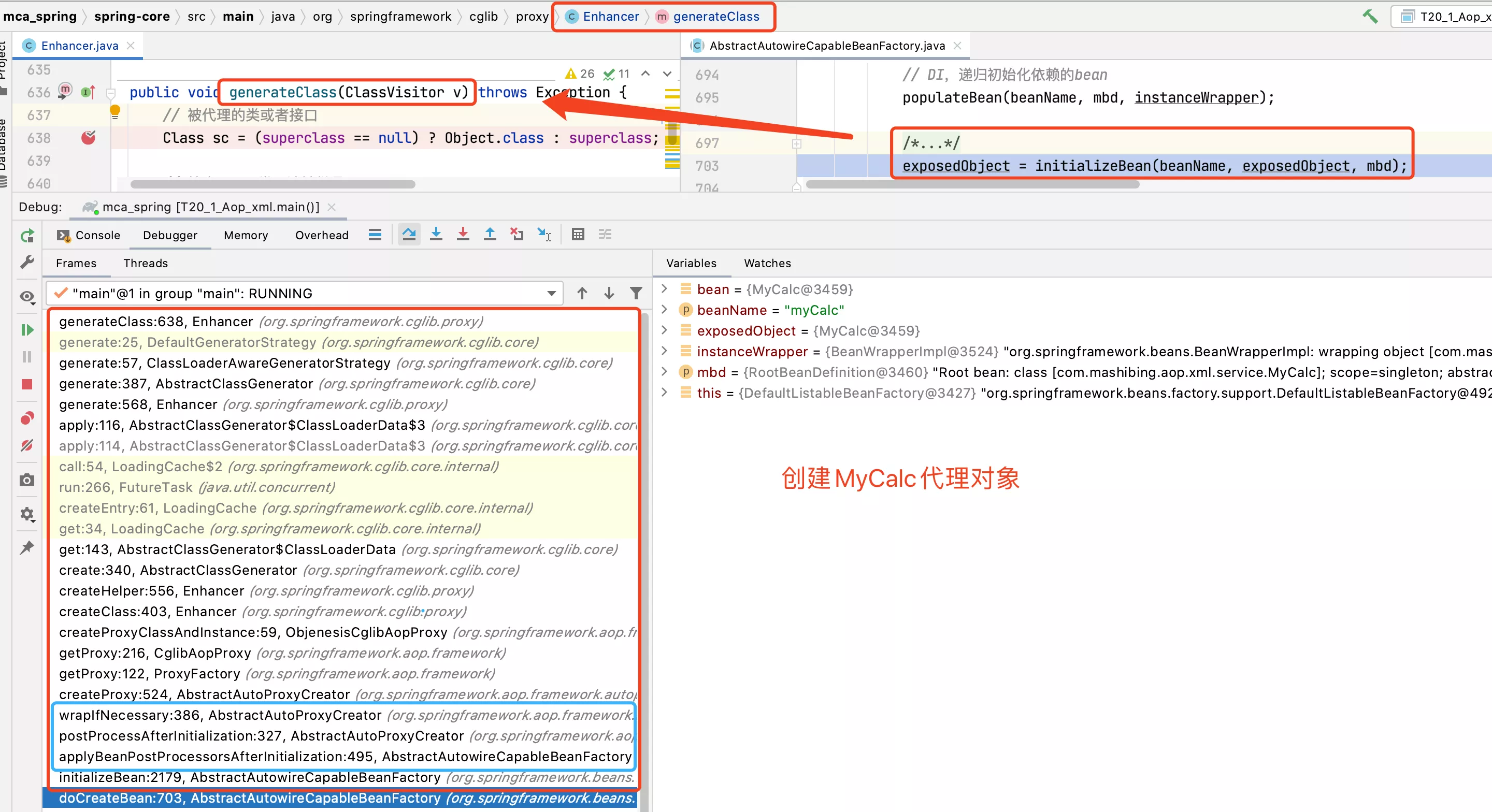Switch to Overhead tab
The height and width of the screenshot is (812, 1492).
click(322, 235)
